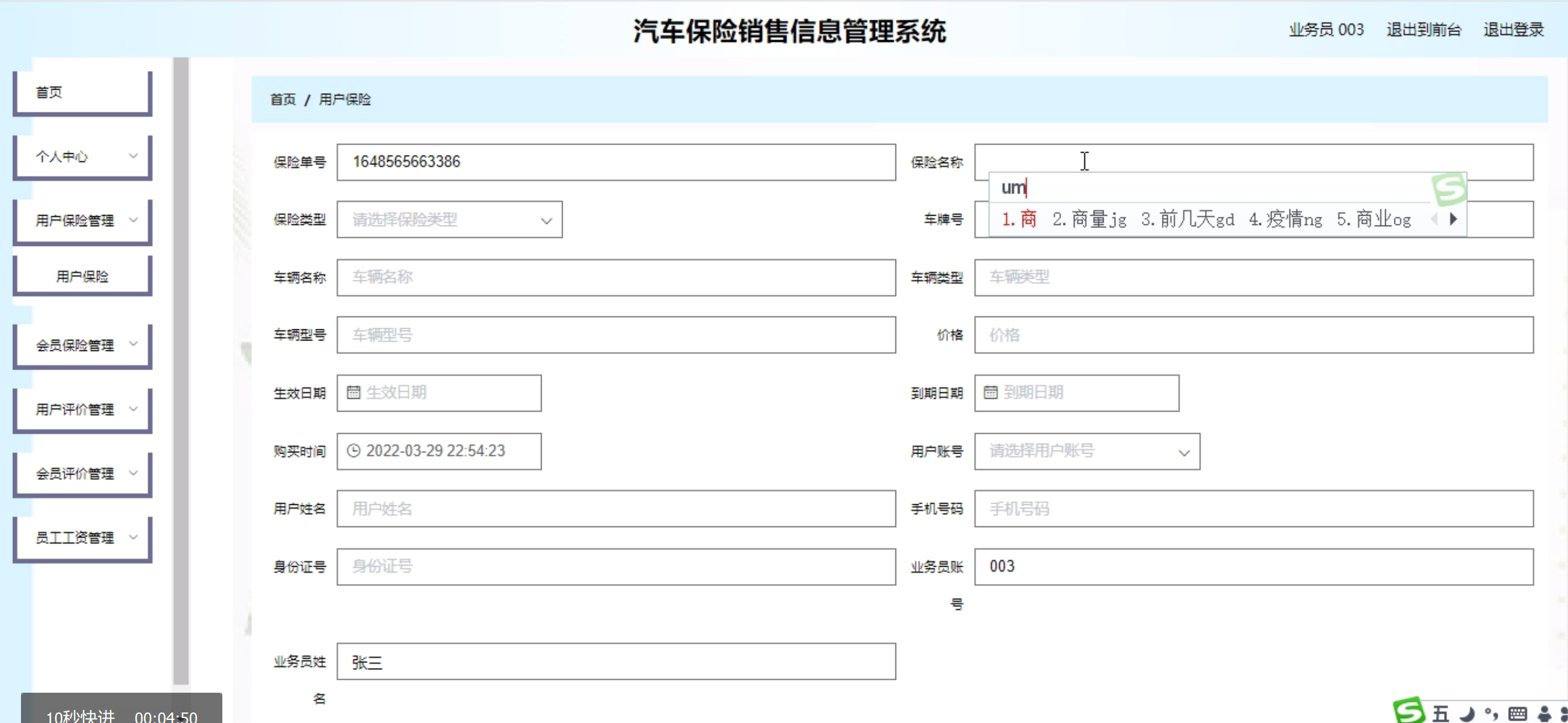The image size is (1568, 723).
Task: Click the clock icon in 购买时间 field
Action: pos(353,450)
